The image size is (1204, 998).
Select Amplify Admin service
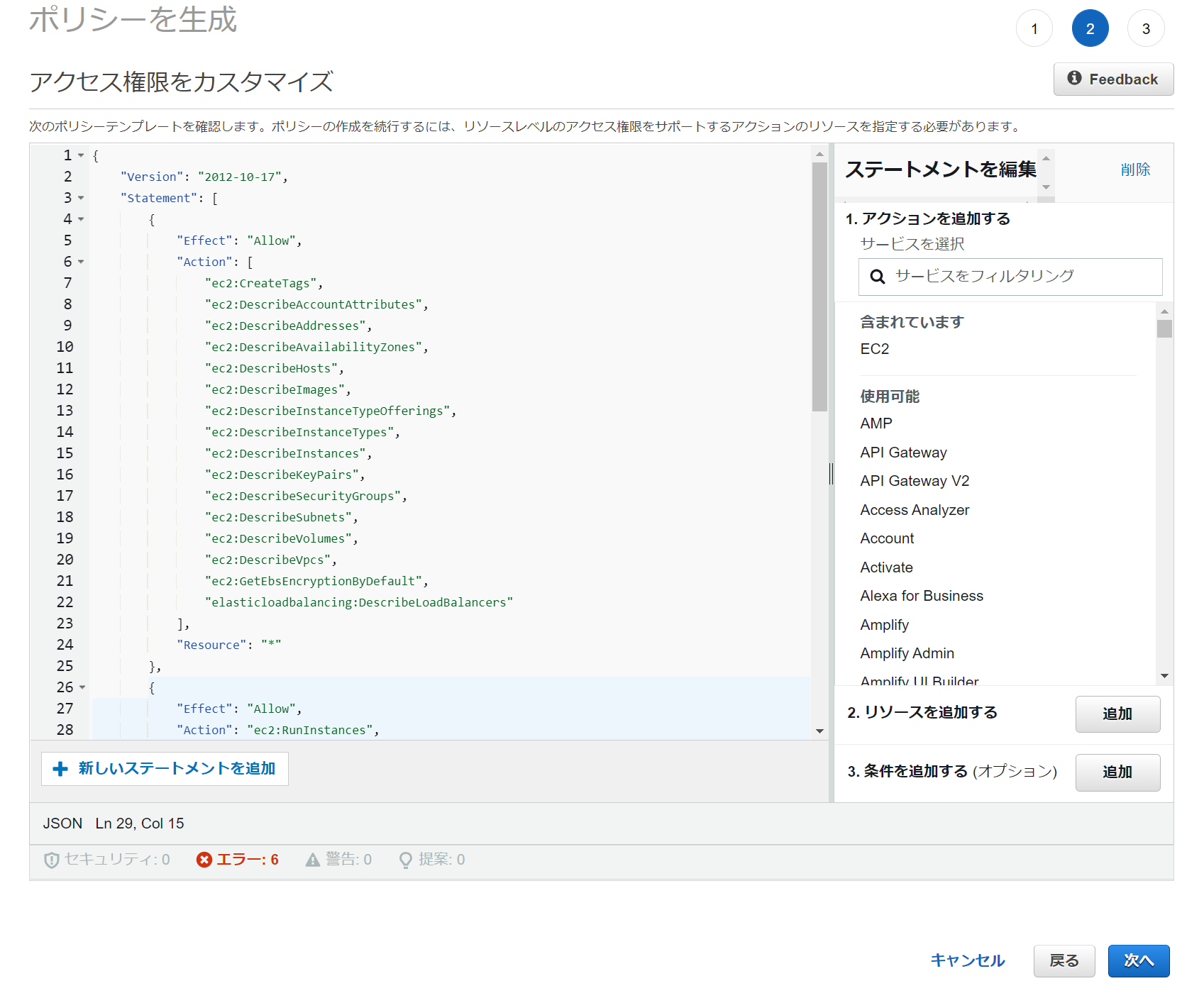pos(907,653)
